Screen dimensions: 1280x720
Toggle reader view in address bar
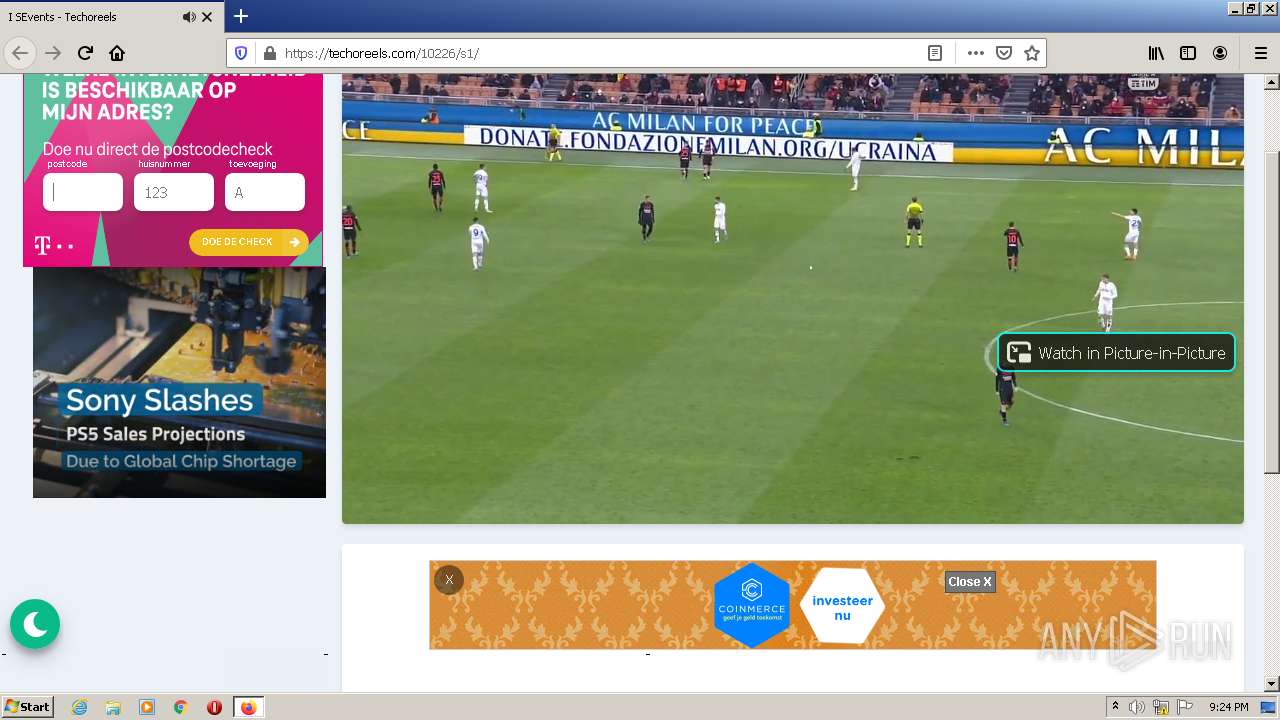(x=935, y=53)
